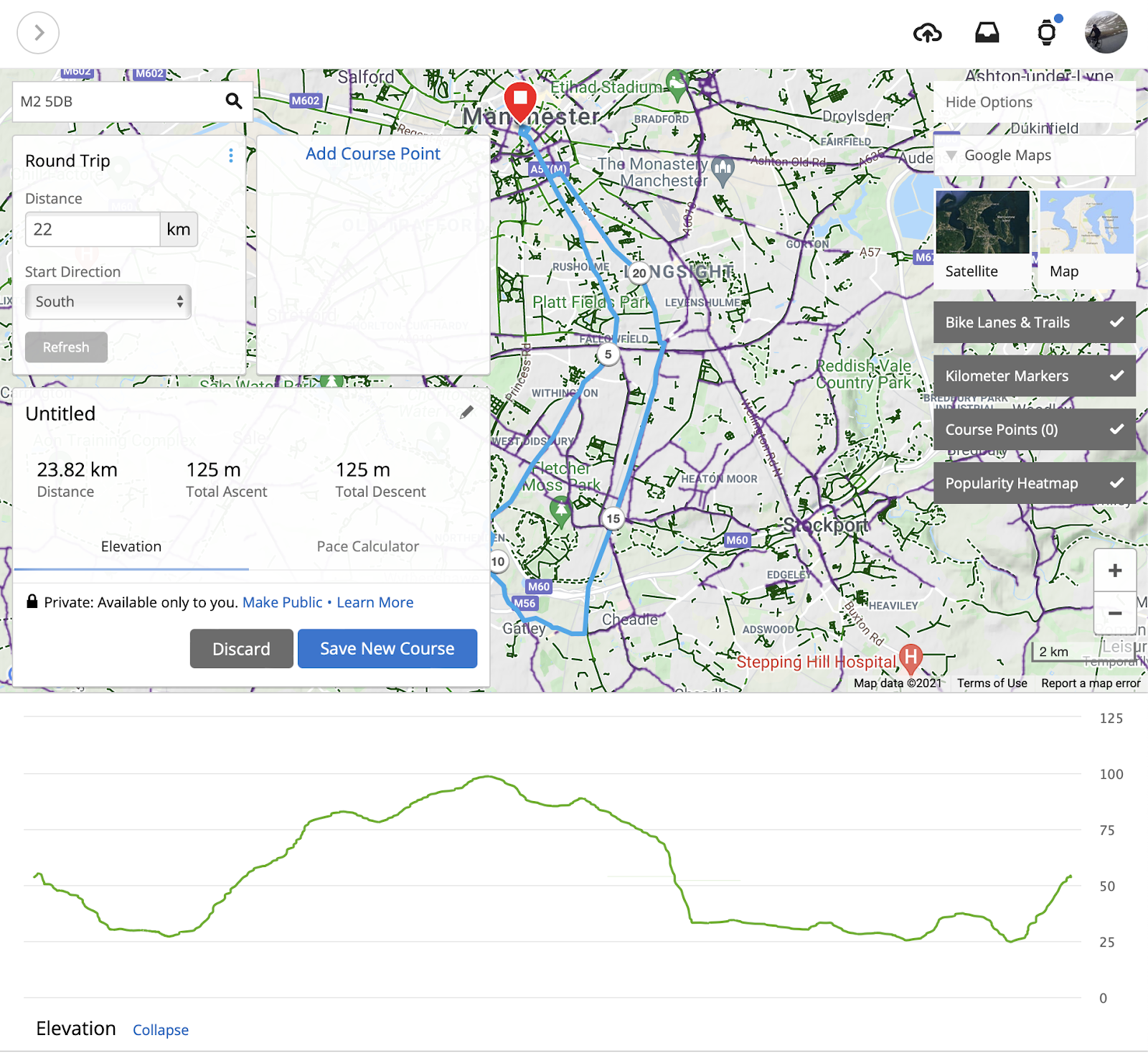
Task: Click the Make Public link
Action: pyautogui.click(x=283, y=602)
